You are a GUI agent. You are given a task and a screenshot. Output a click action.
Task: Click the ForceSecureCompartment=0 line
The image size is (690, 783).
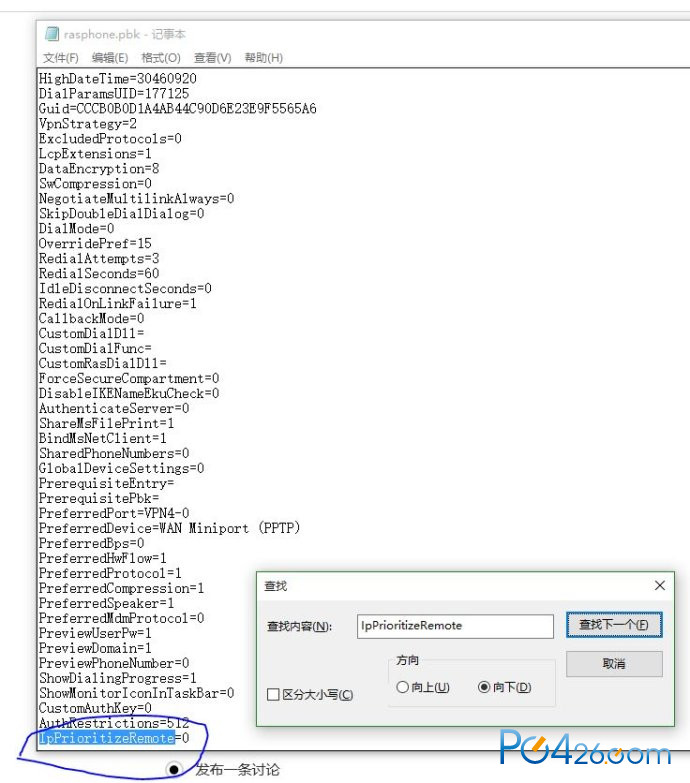coord(129,379)
